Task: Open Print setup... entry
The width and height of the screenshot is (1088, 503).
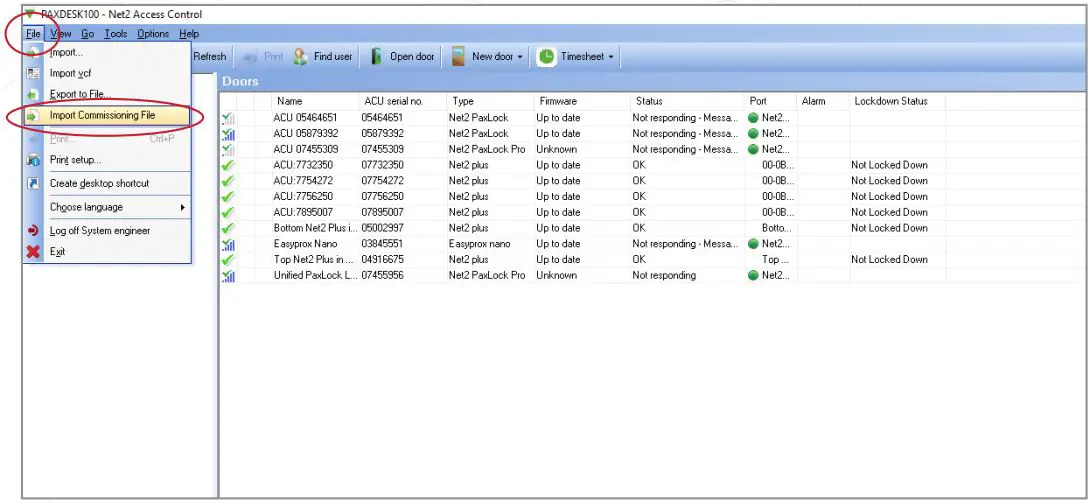Action: coord(107,160)
